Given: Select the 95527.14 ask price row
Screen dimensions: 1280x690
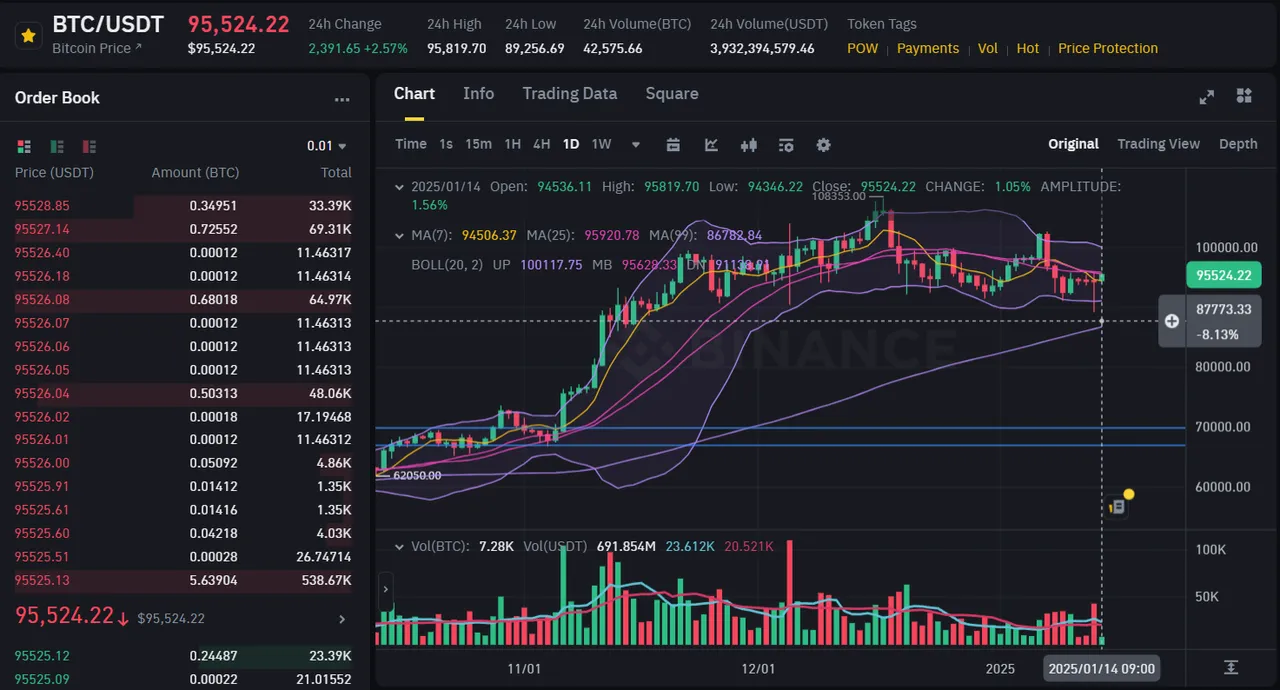Looking at the screenshot, I should tap(185, 229).
